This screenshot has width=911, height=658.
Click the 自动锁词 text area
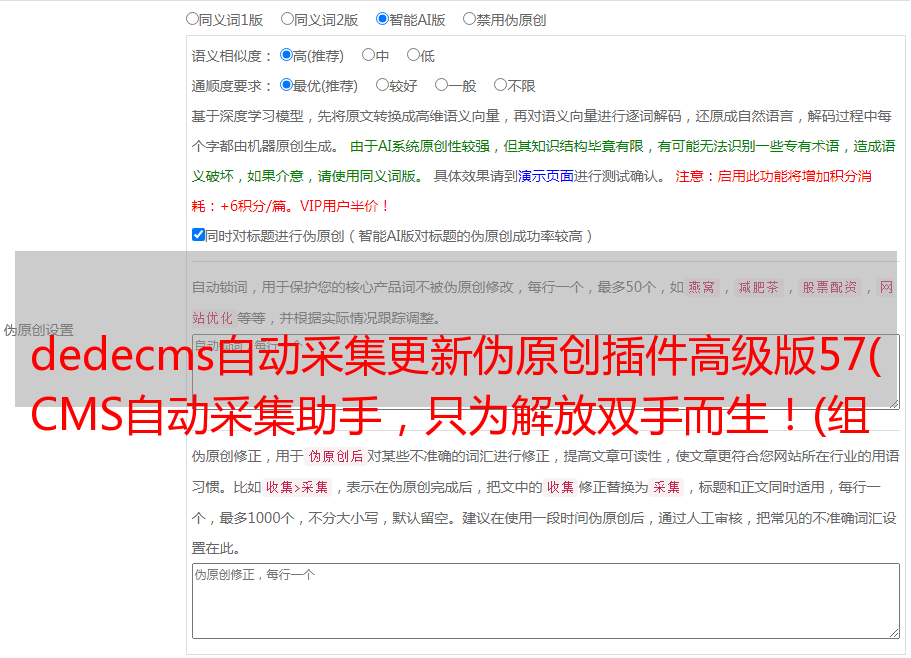[546, 372]
